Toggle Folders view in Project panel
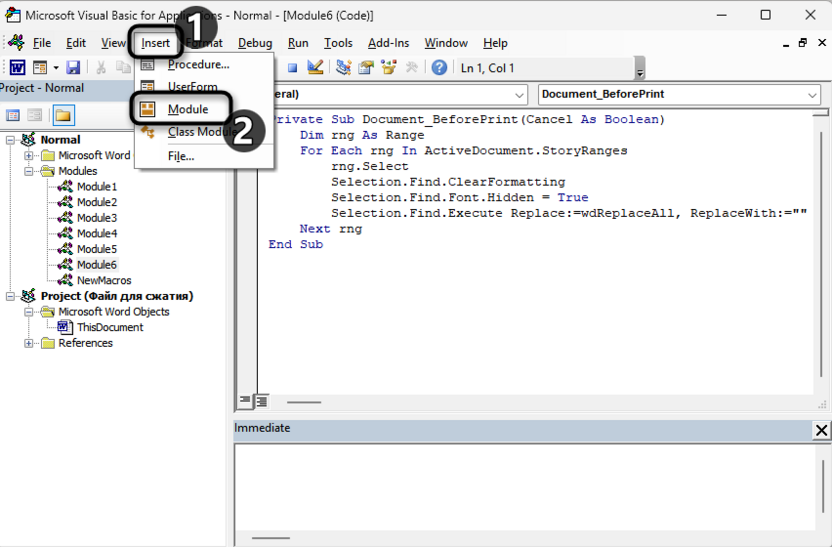The image size is (832, 547). point(63,116)
